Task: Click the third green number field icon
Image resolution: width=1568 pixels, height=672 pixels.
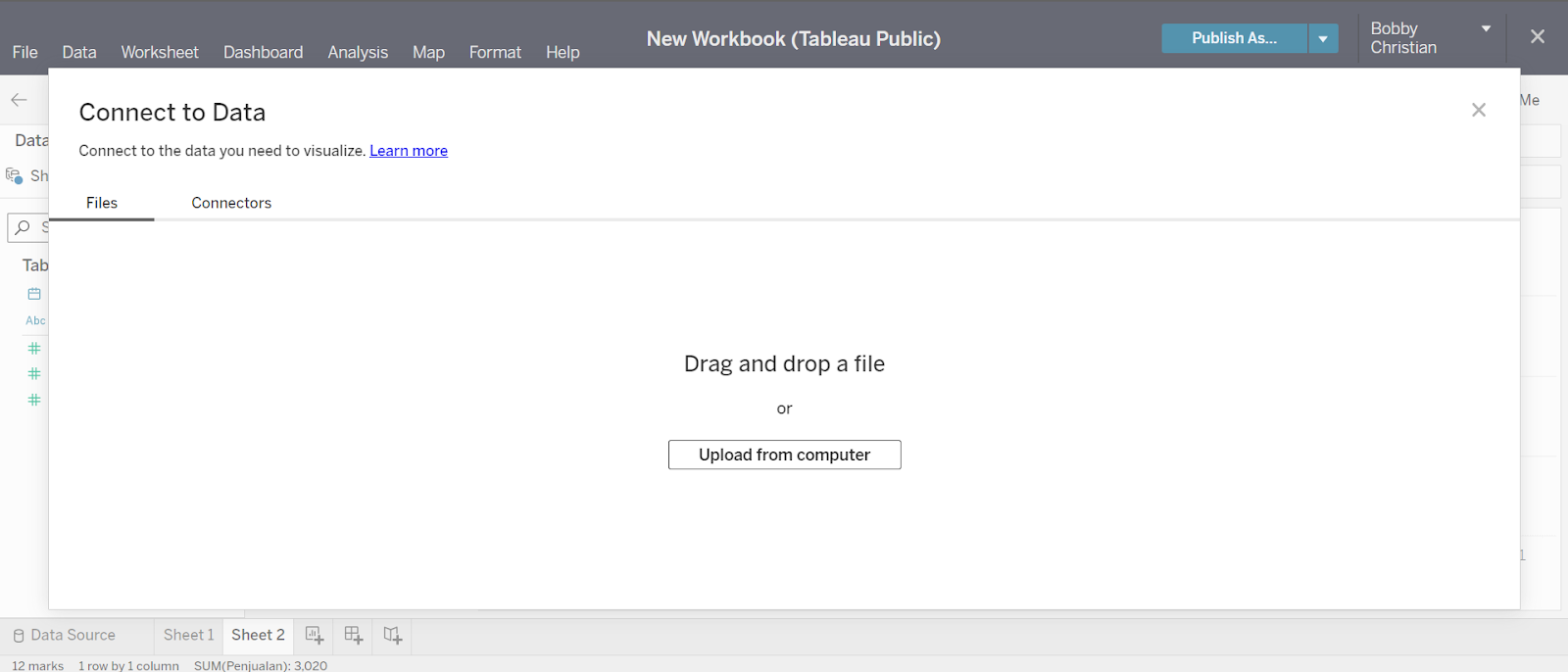Action: 34,400
